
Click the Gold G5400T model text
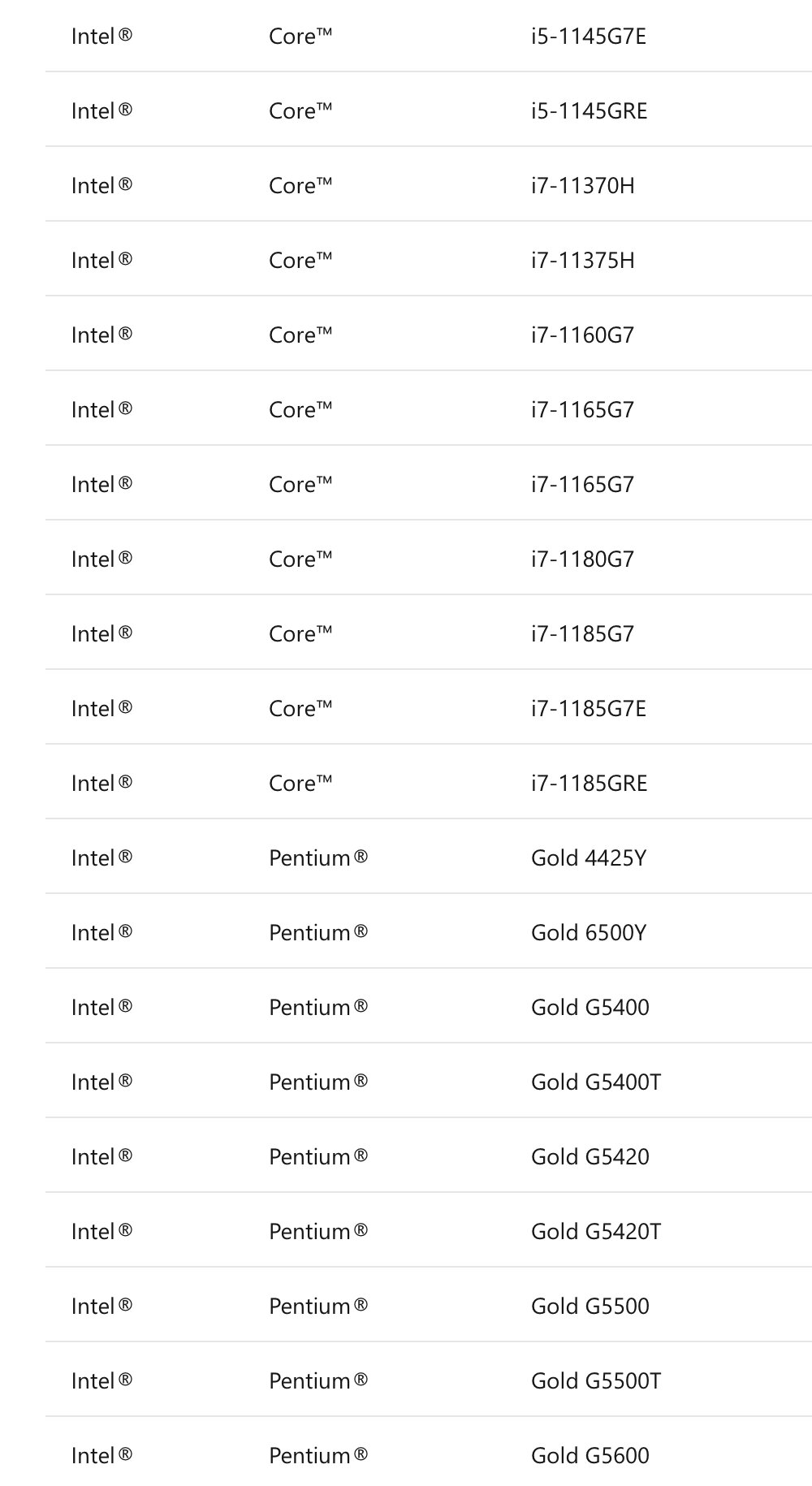(x=596, y=1082)
